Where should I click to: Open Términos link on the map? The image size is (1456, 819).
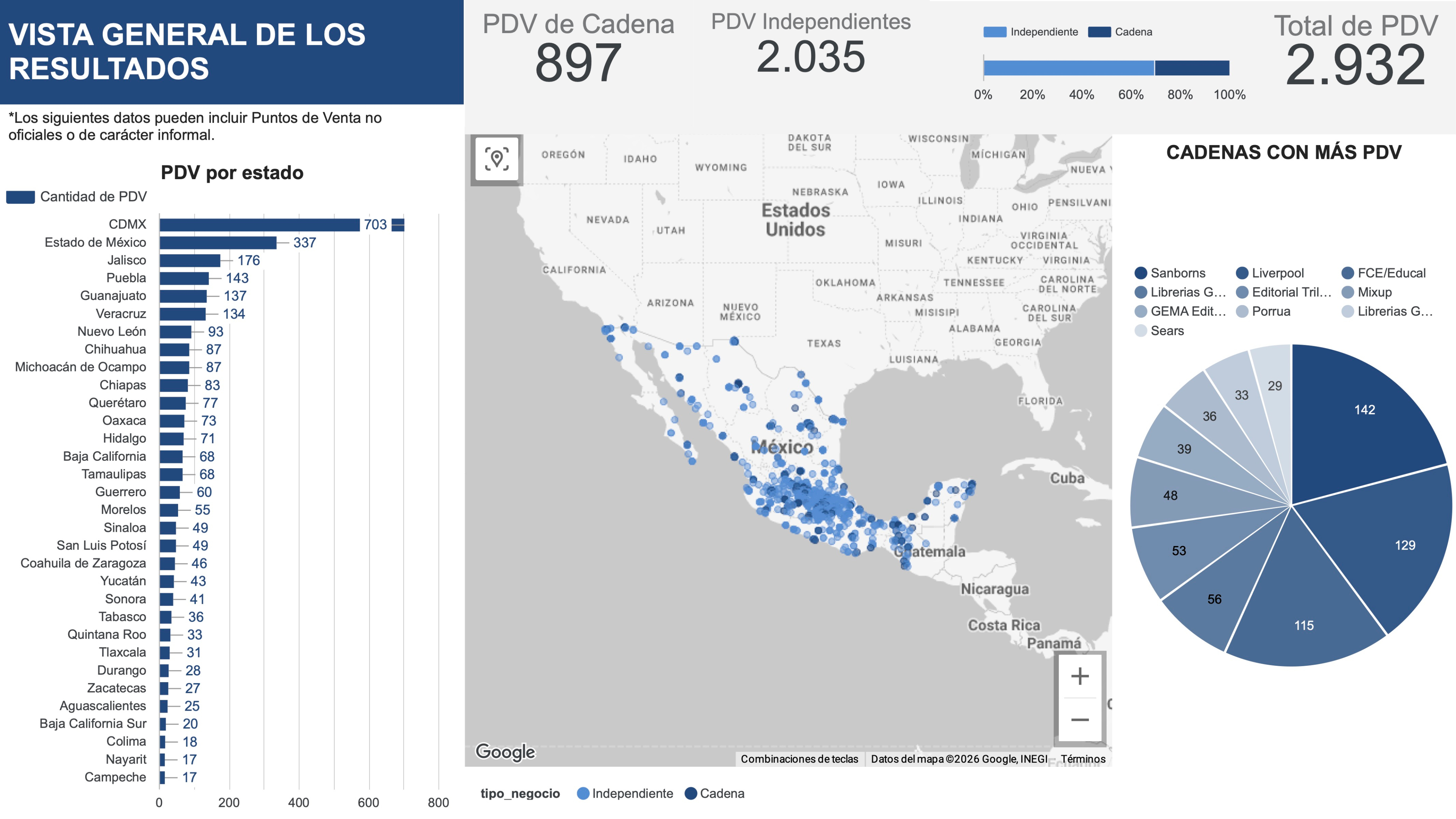[1083, 759]
